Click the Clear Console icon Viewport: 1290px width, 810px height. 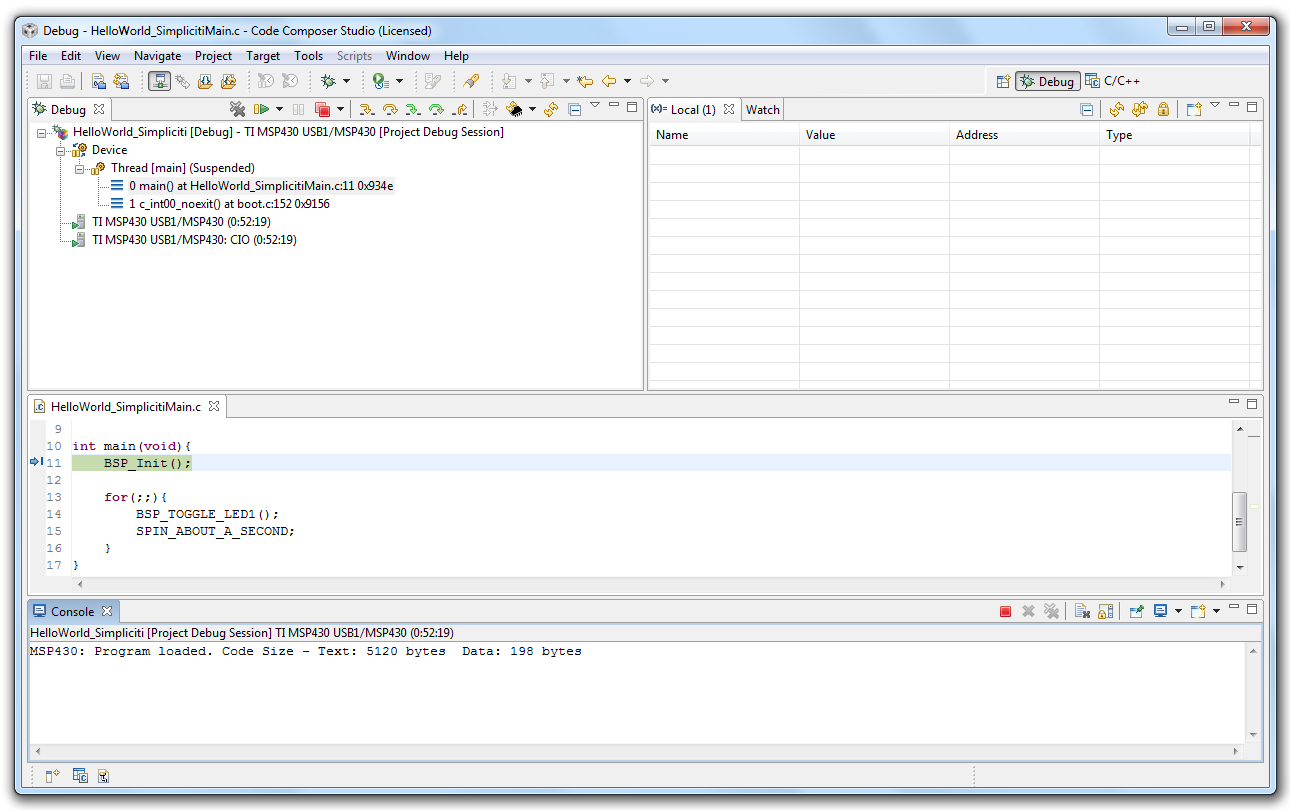pyautogui.click(x=1082, y=611)
